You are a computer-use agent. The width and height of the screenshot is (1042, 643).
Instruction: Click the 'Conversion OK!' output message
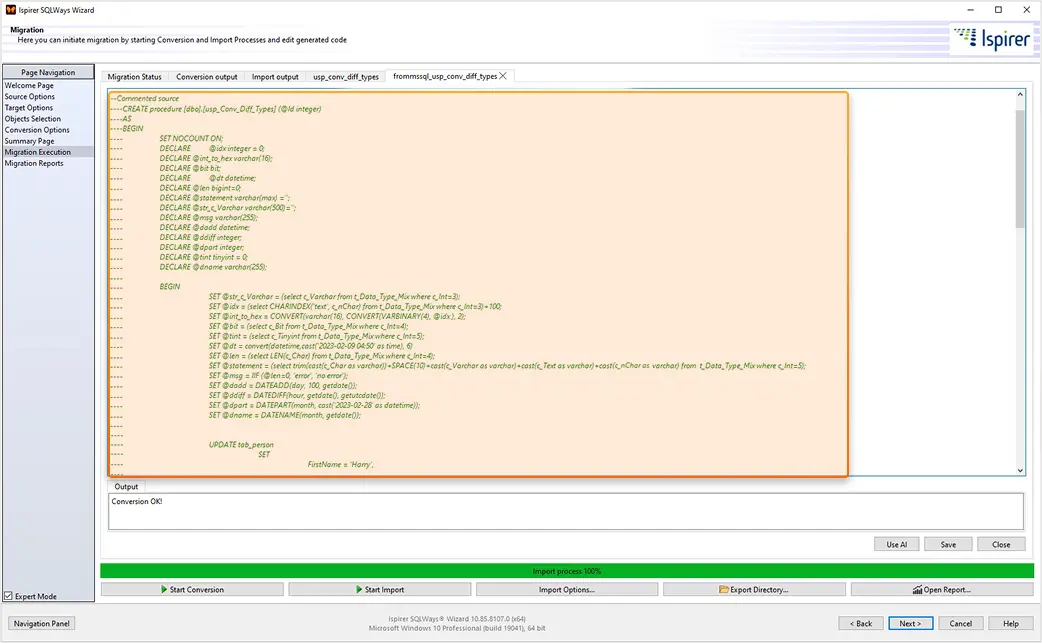tap(137, 502)
